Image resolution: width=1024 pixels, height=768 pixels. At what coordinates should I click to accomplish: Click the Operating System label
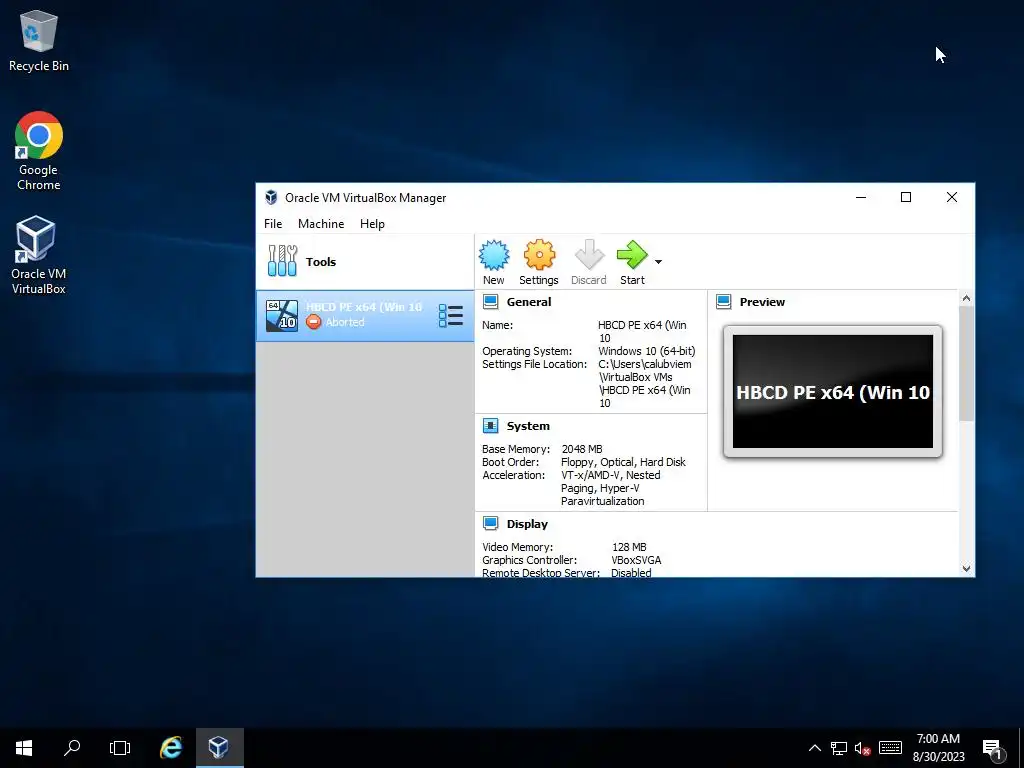click(x=527, y=351)
